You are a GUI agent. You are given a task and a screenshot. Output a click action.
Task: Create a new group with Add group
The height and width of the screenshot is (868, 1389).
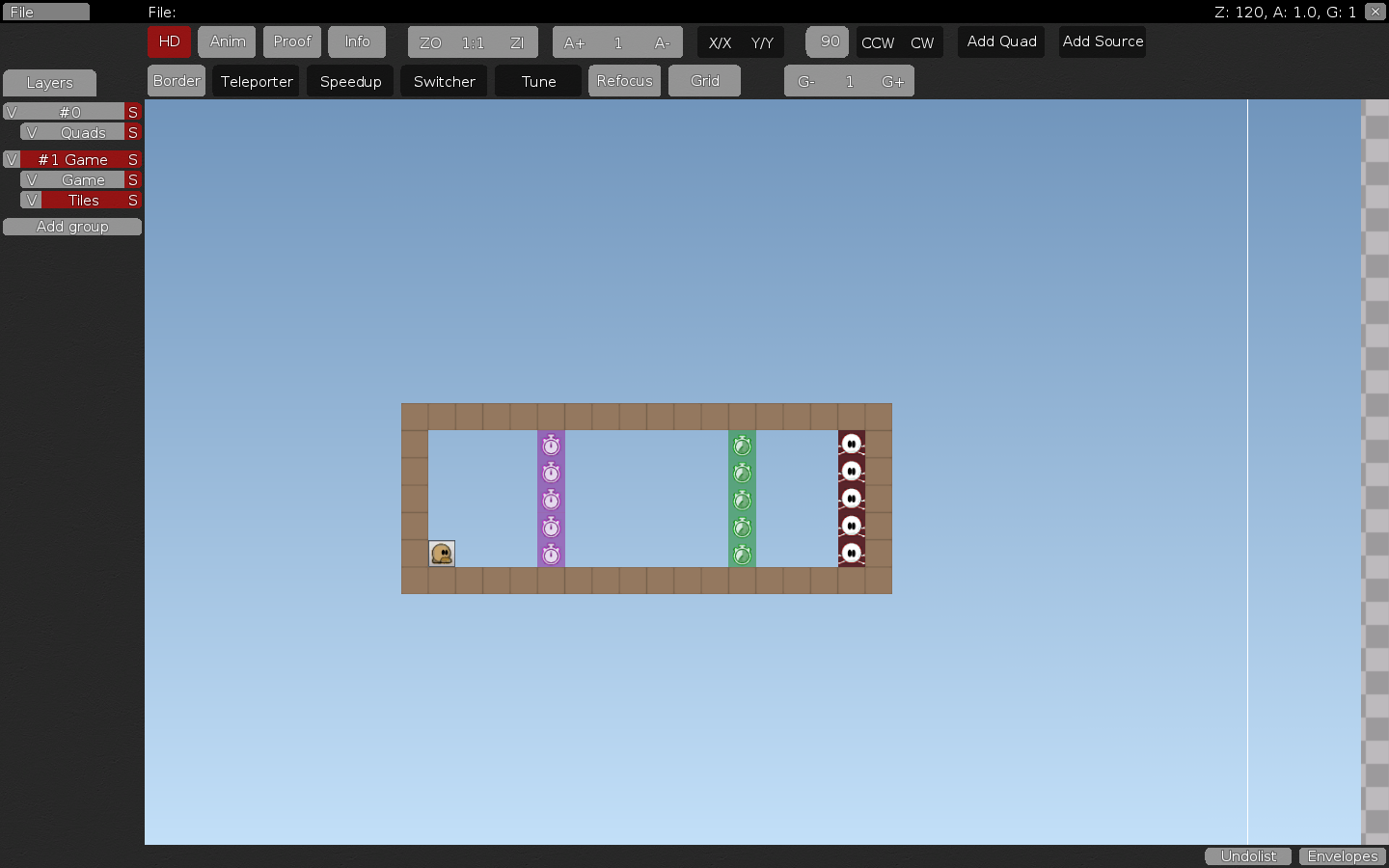71,226
